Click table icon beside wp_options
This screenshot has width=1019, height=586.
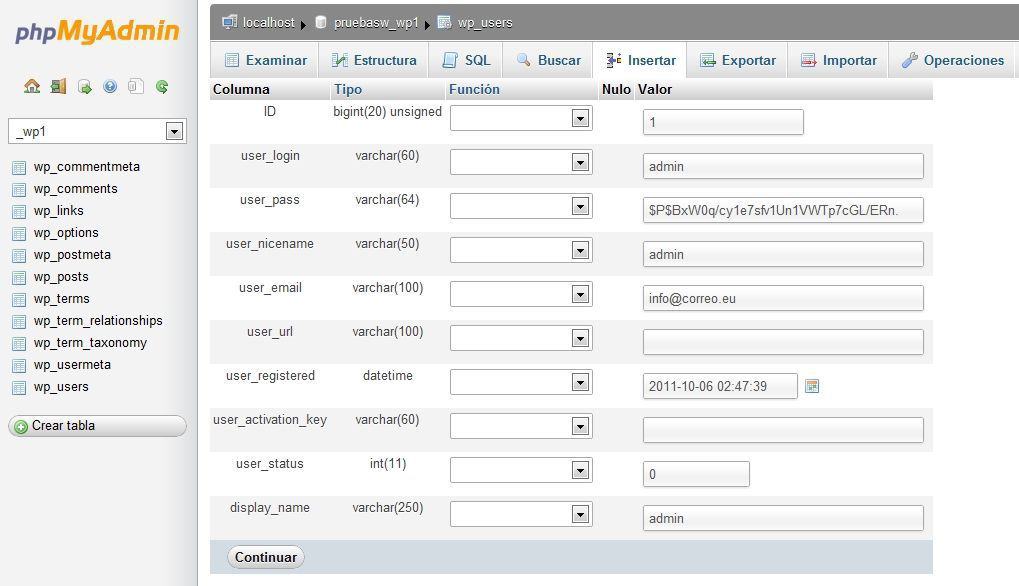click(x=19, y=234)
